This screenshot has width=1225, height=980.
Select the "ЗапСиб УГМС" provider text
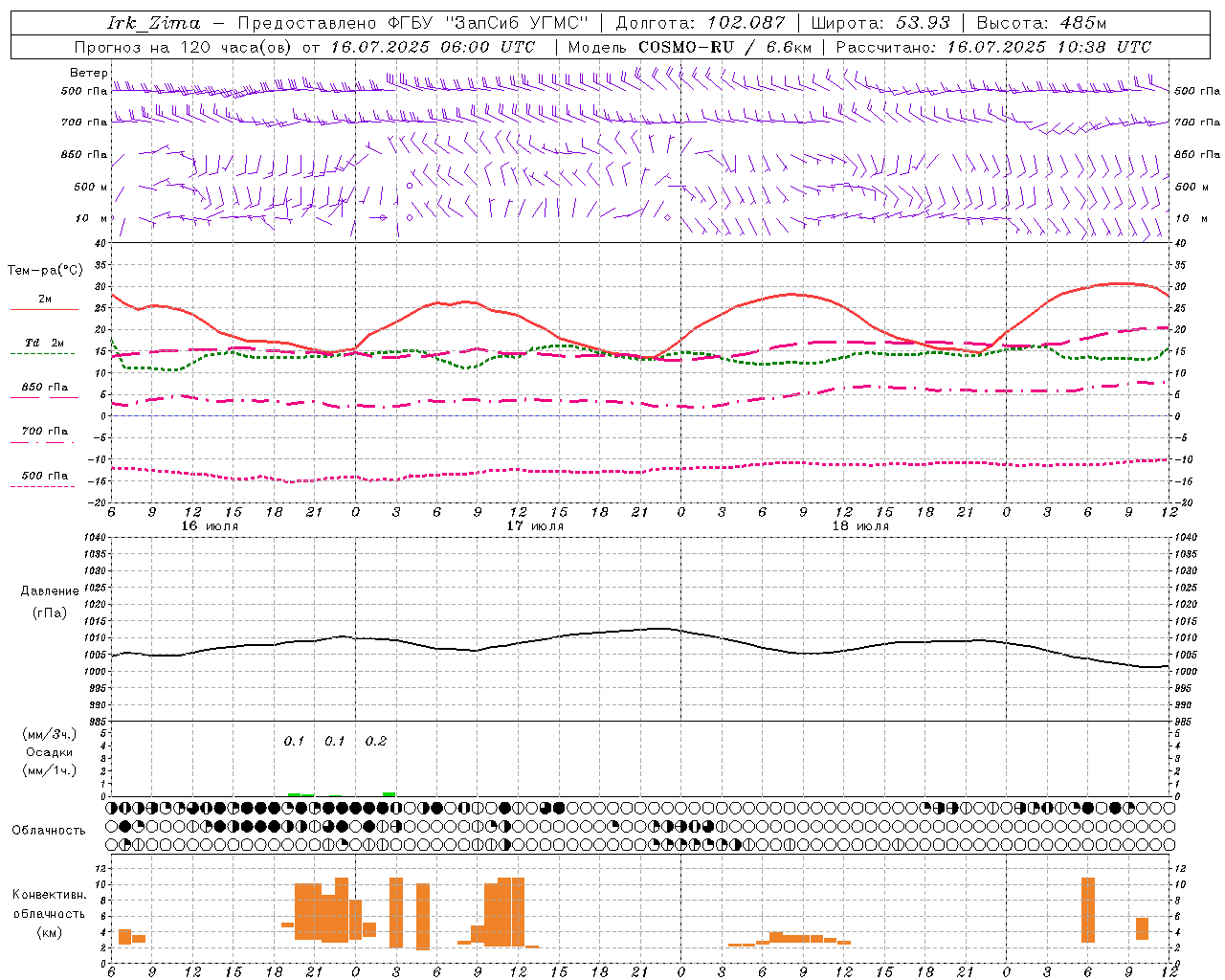click(517, 23)
